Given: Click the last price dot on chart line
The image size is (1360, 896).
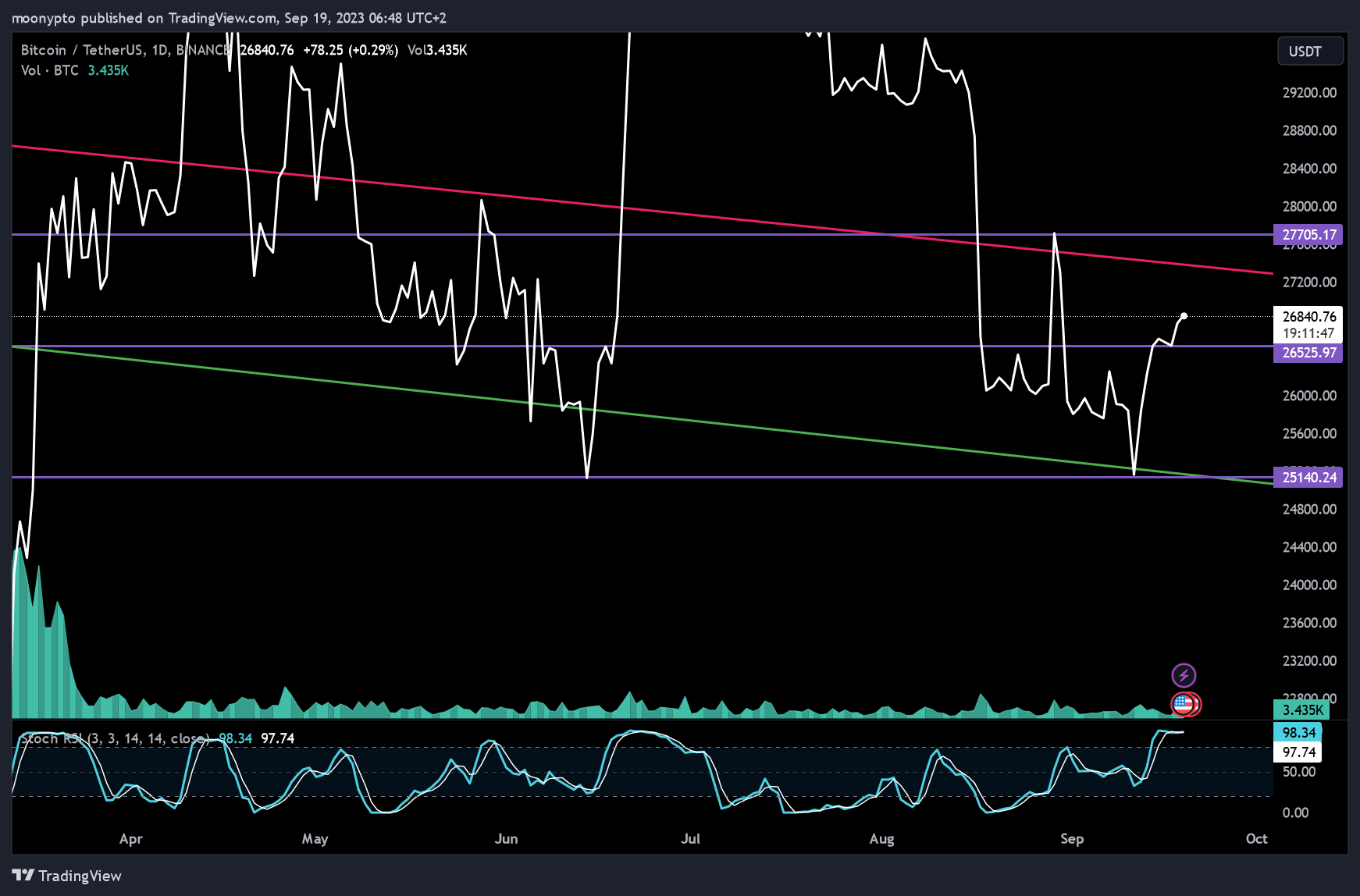Looking at the screenshot, I should pyautogui.click(x=1184, y=316).
